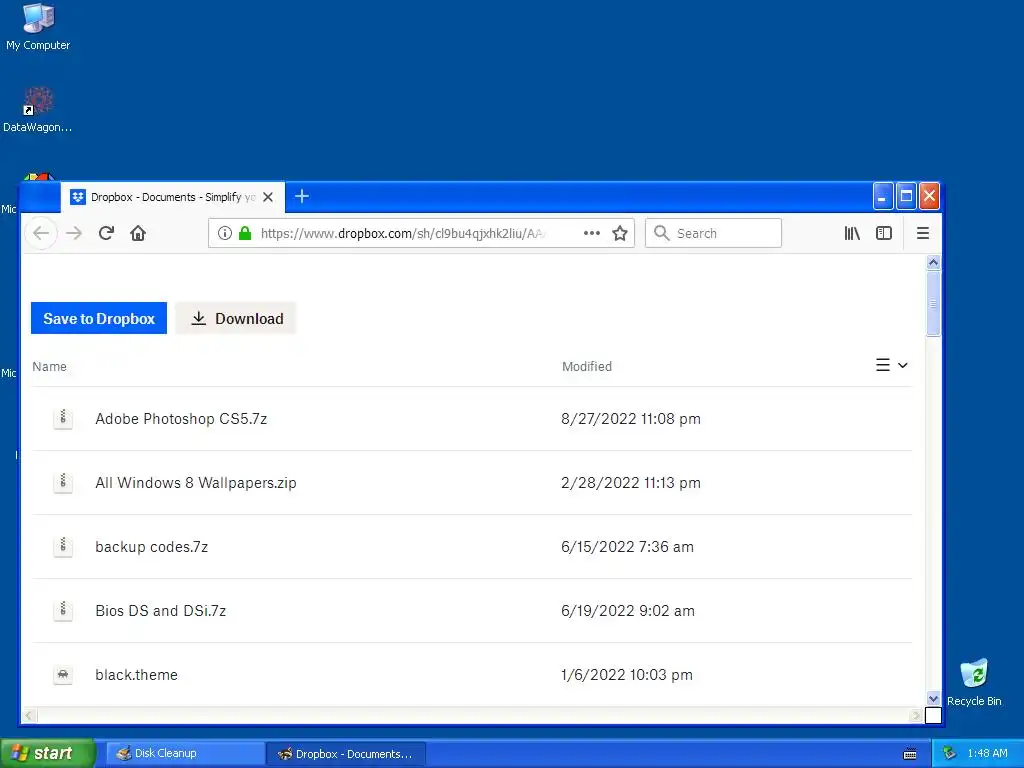Click the date 6/15/2022 7:36 am
Viewport: 1024px width, 768px height.
(627, 547)
